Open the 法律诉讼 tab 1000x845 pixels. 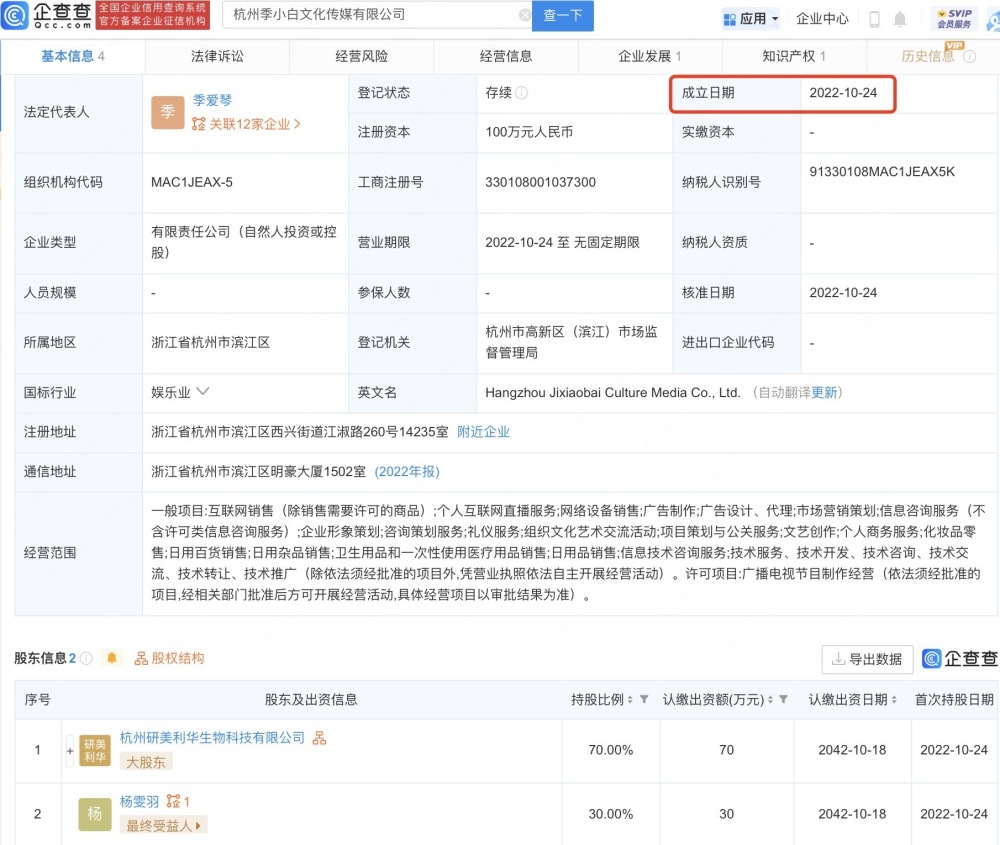pyautogui.click(x=217, y=57)
